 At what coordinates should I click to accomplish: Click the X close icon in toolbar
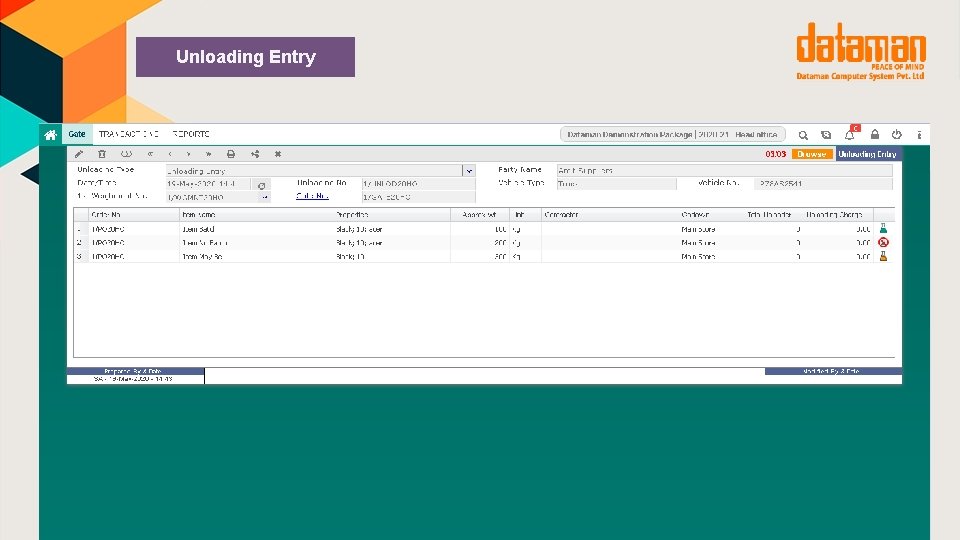point(278,154)
